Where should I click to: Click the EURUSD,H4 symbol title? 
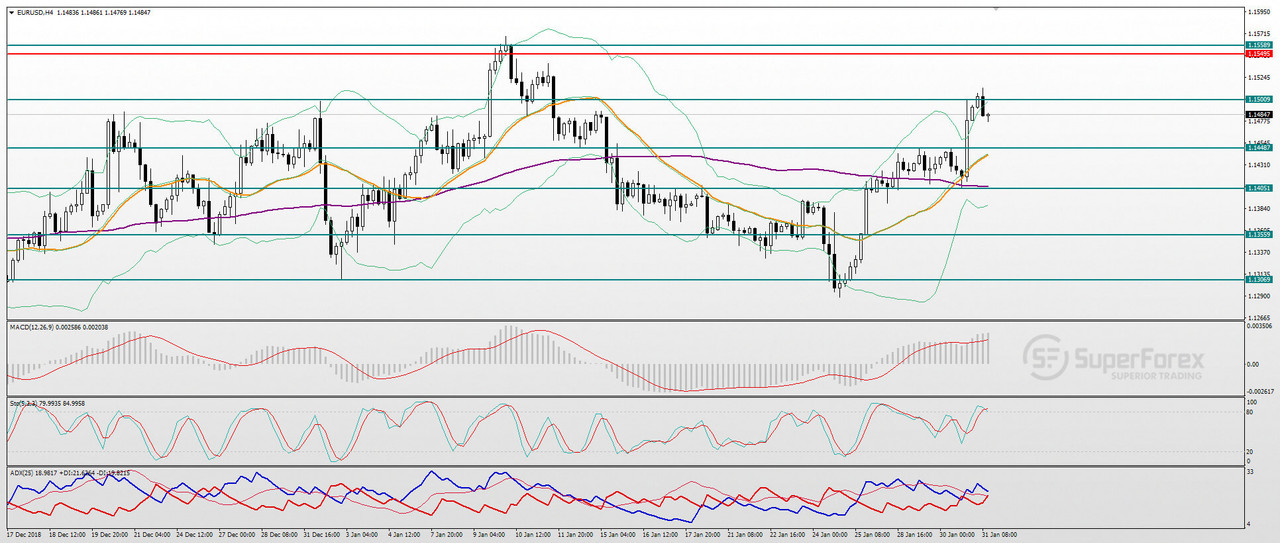click(x=34, y=12)
